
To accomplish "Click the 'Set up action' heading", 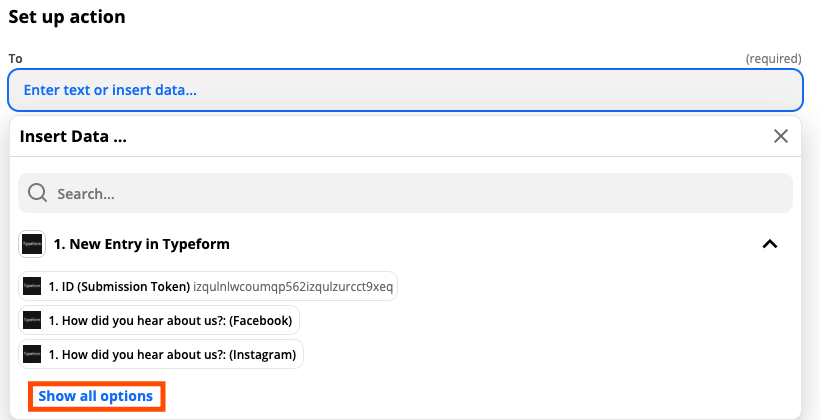I will coord(68,17).
